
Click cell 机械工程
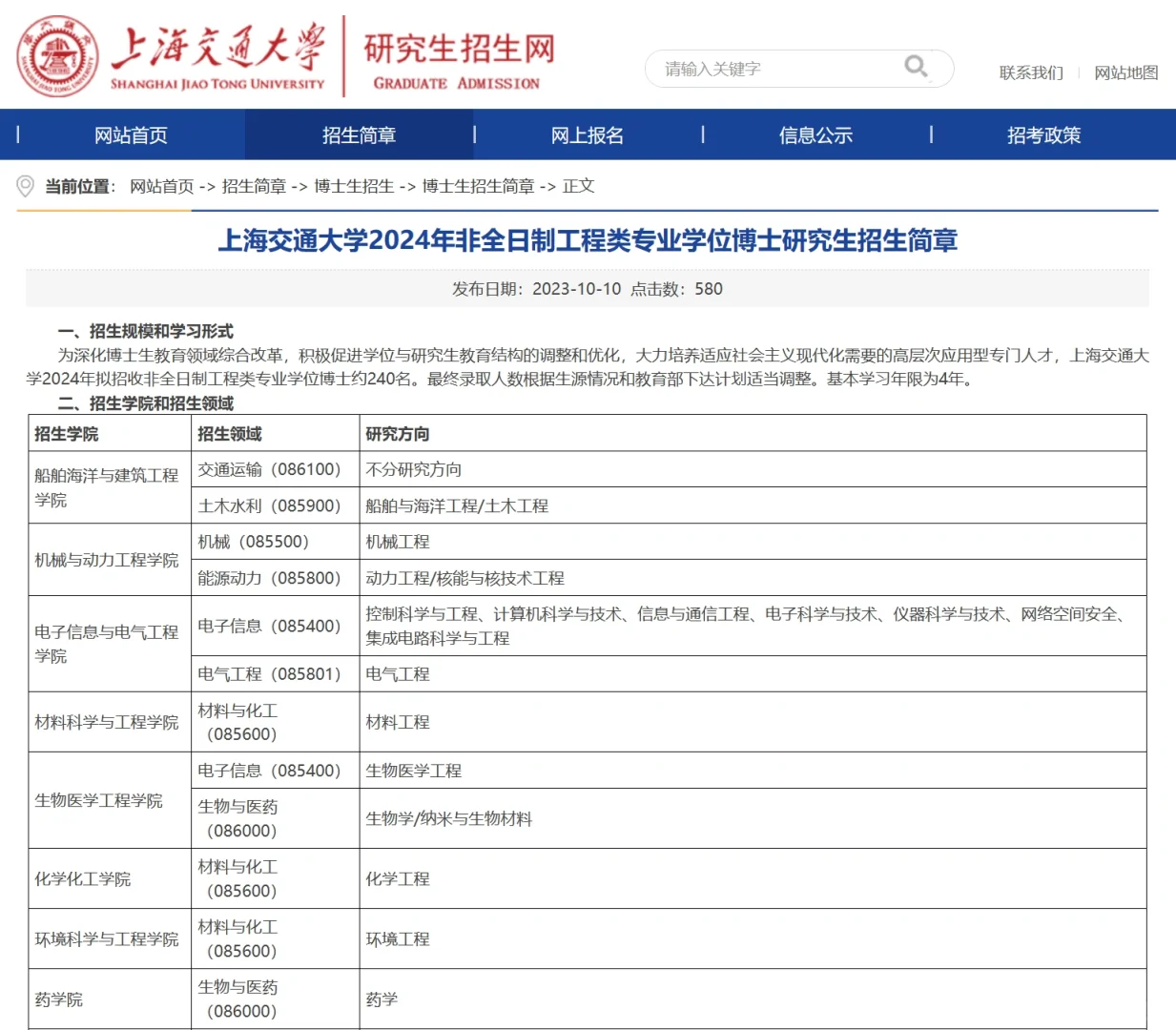coord(753,542)
